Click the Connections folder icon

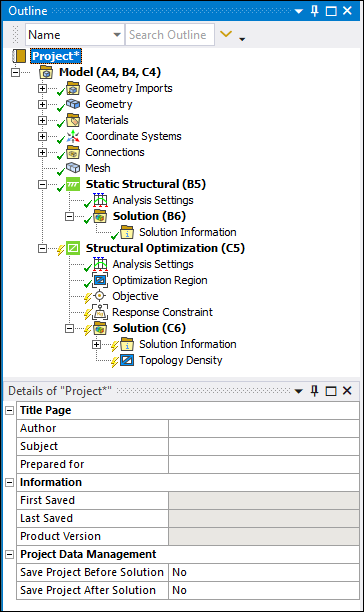click(x=73, y=152)
